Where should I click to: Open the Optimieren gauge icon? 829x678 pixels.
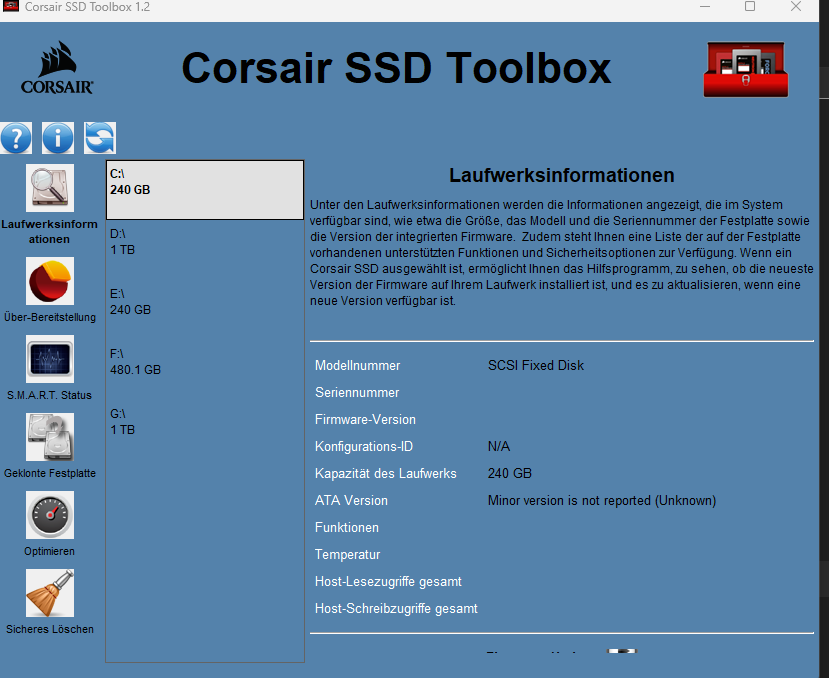coord(50,515)
